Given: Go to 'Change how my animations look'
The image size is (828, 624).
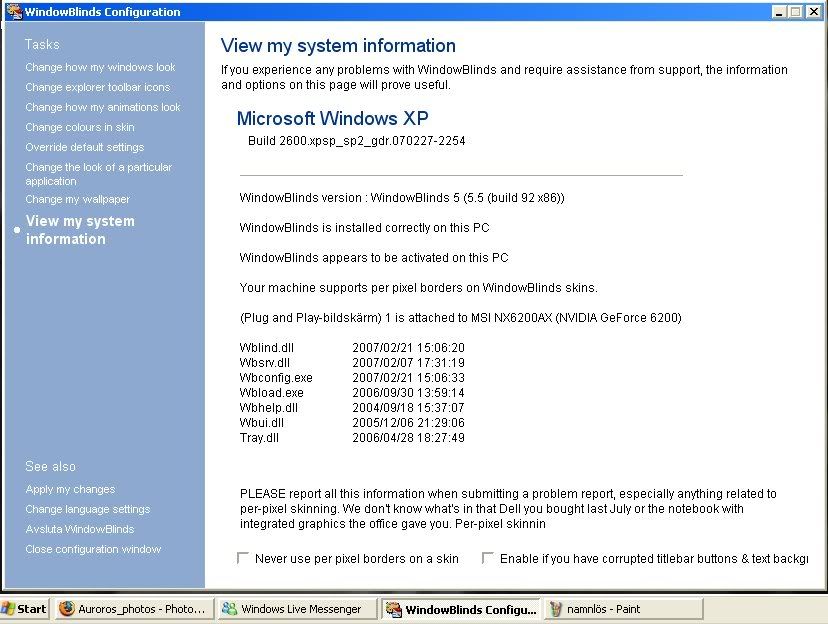Looking at the screenshot, I should pos(103,107).
